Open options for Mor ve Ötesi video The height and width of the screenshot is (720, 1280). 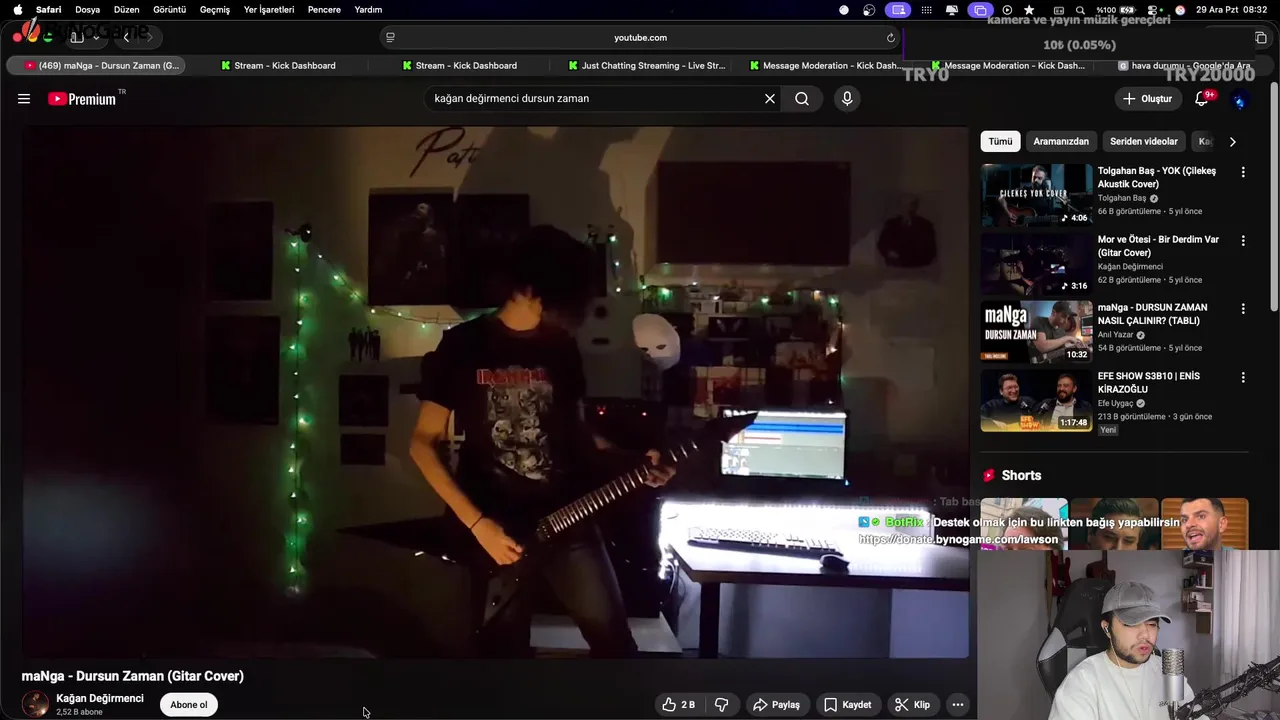coord(1243,241)
